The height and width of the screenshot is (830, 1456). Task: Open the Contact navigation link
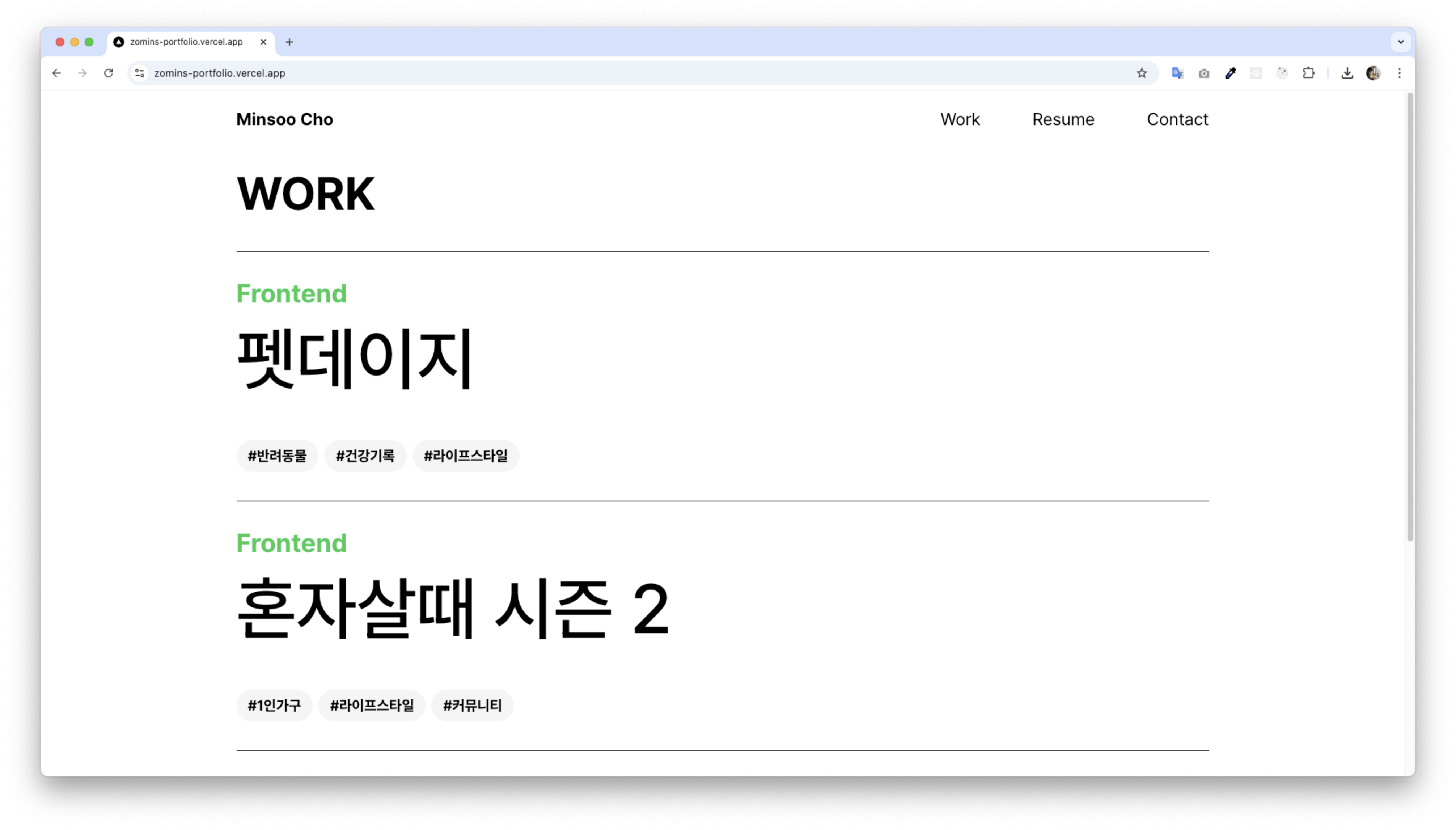(1177, 119)
